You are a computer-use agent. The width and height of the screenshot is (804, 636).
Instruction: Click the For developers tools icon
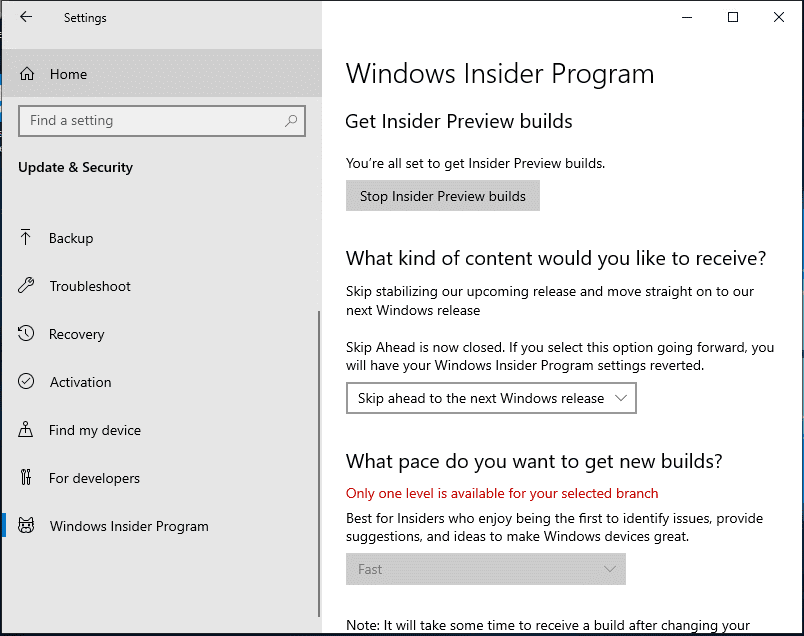[x=26, y=478]
